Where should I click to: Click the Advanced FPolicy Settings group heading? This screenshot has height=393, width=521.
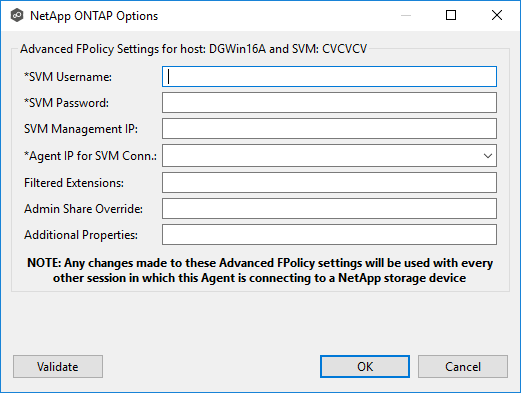[x=193, y=49]
